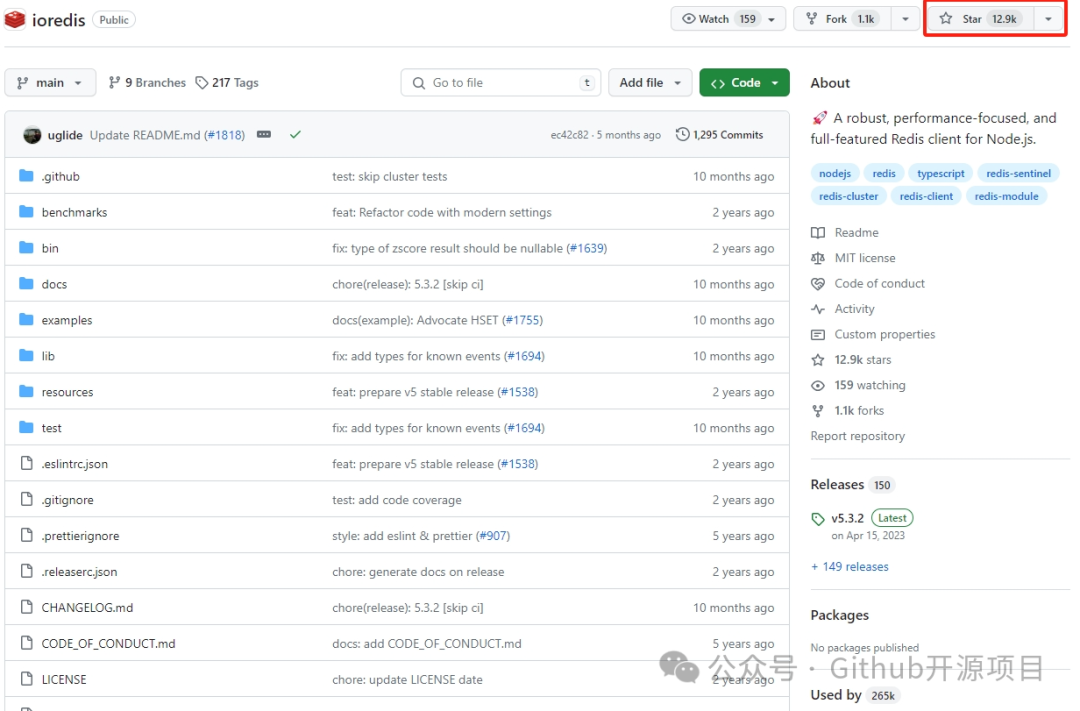Click the LICENSE file icon
1080x711 pixels.
[x=27, y=679]
